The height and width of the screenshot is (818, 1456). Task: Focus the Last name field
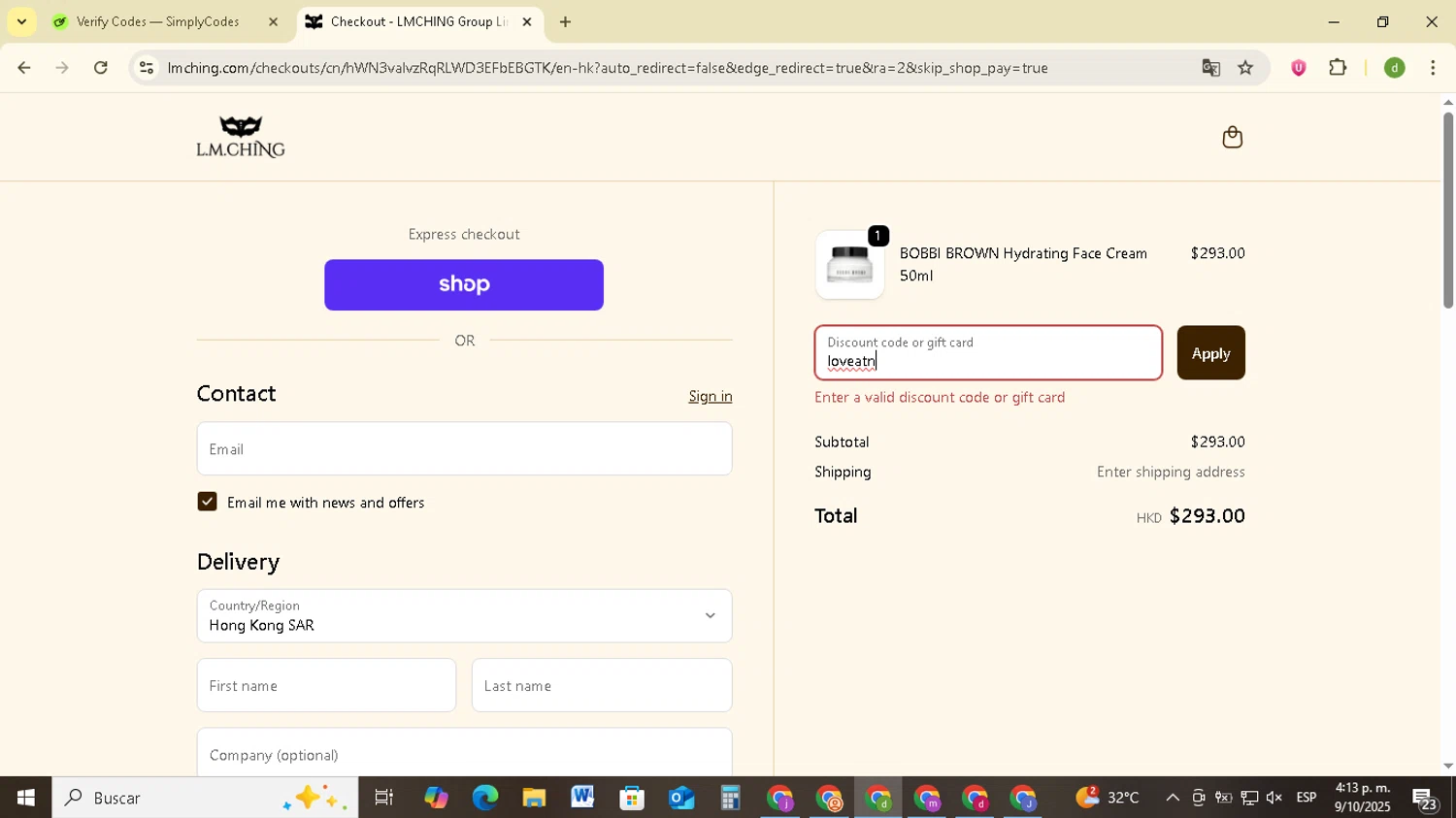click(602, 686)
